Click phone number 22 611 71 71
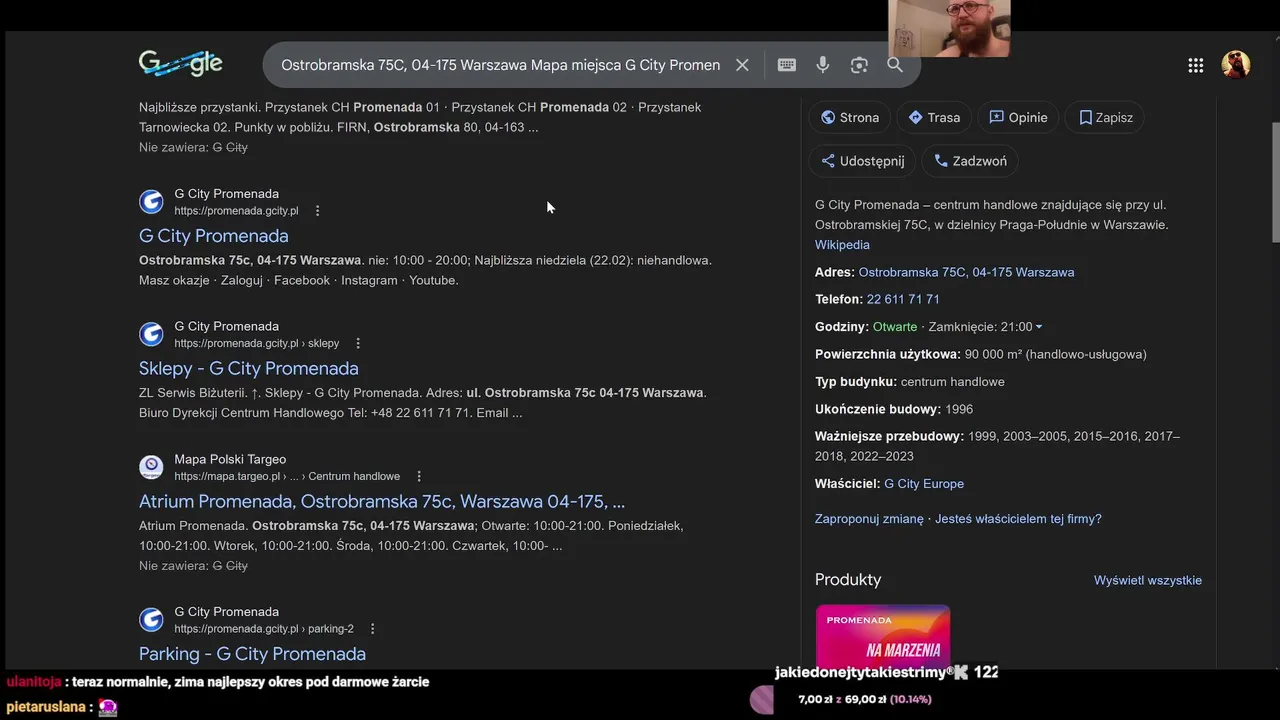 (903, 299)
